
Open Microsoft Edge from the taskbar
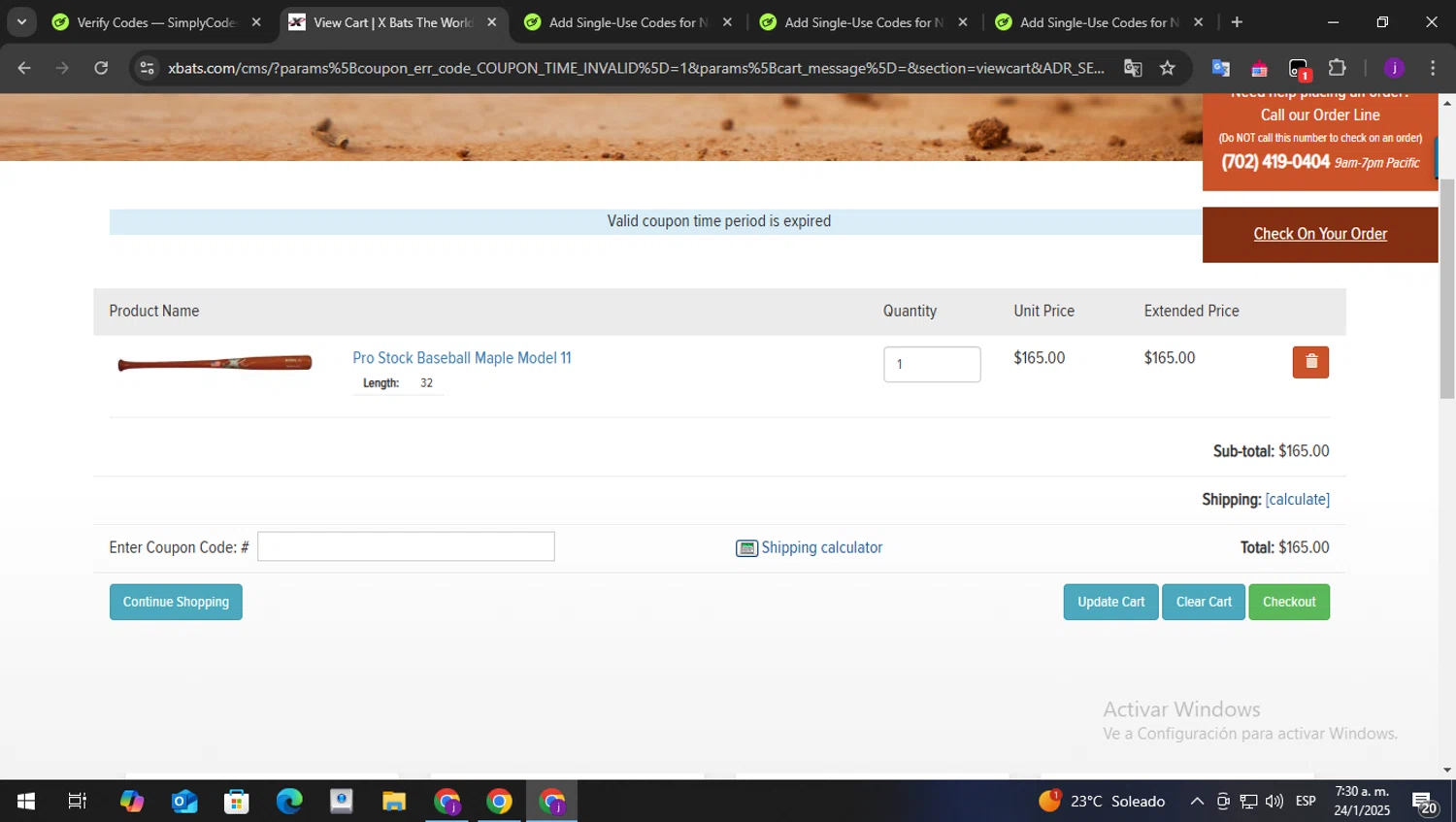289,801
